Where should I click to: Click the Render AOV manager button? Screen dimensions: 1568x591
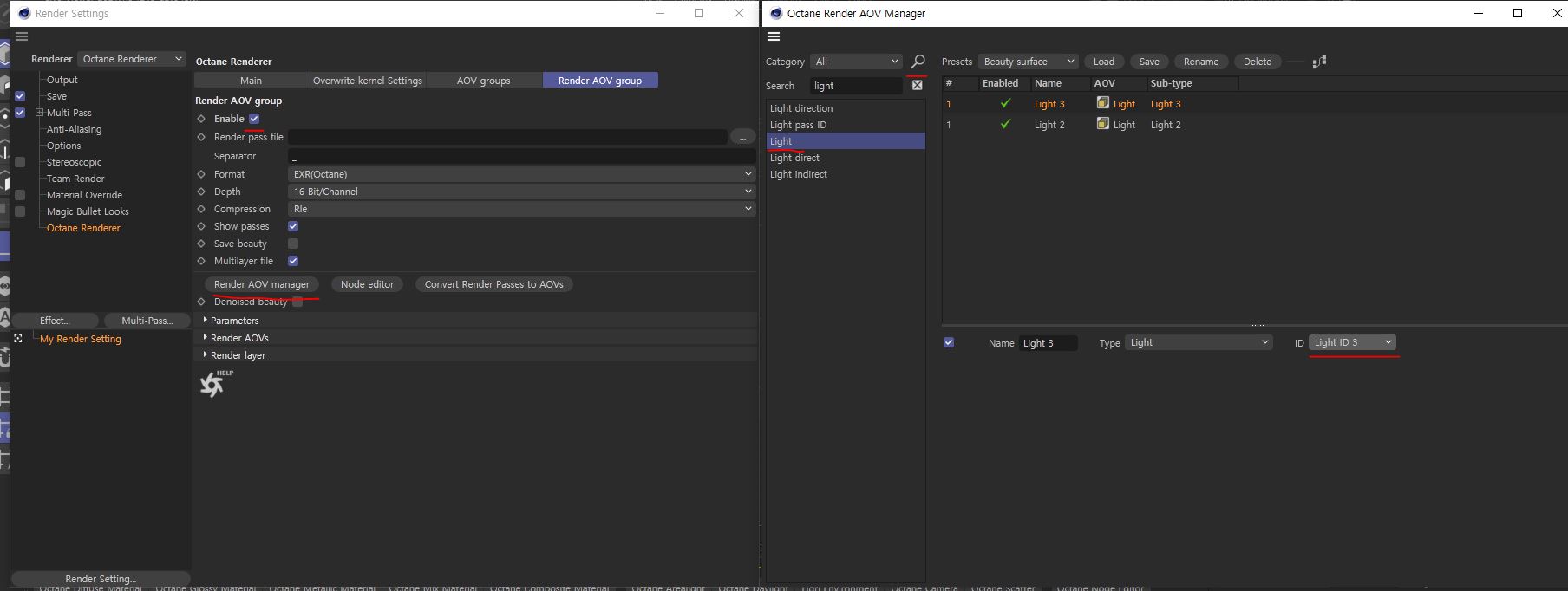[262, 284]
